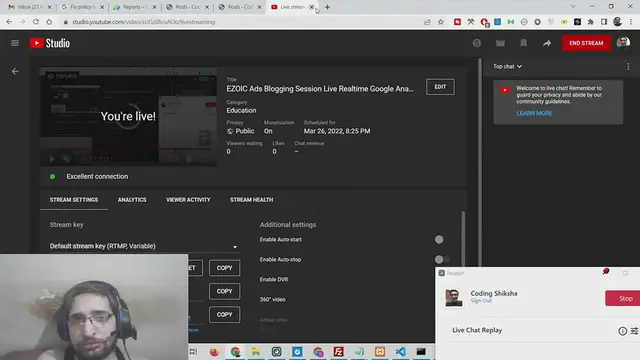This screenshot has width=640, height=360.
Task: Click the browser home button
Action: 49,22
